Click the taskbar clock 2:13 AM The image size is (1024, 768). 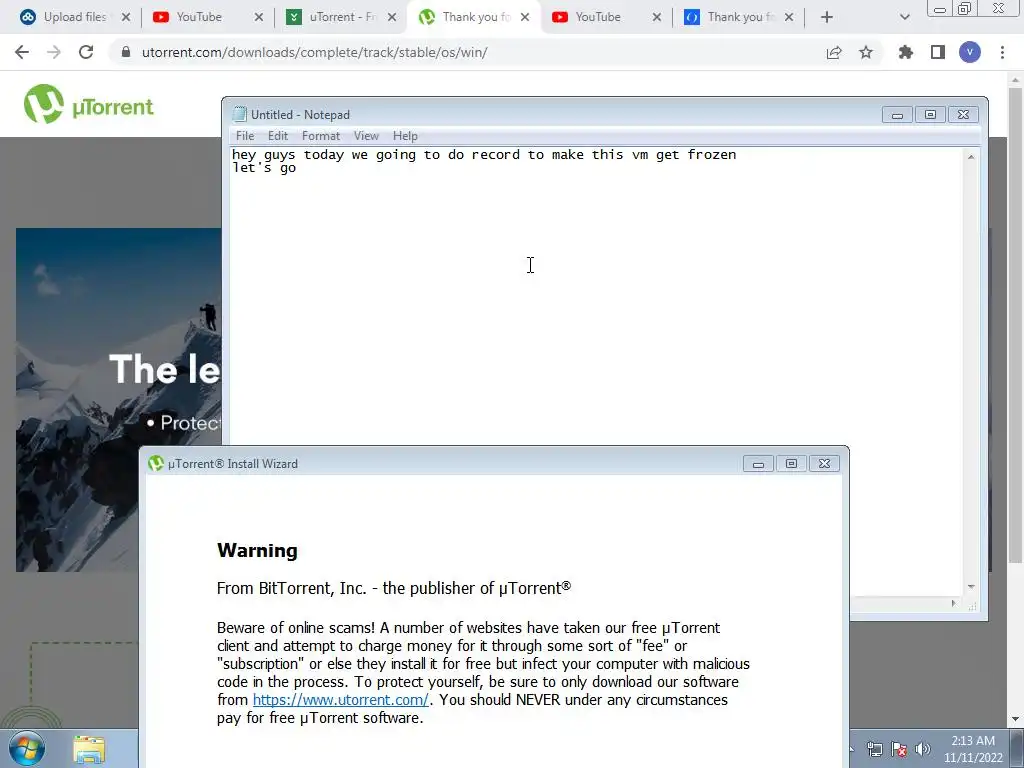[x=973, y=749]
